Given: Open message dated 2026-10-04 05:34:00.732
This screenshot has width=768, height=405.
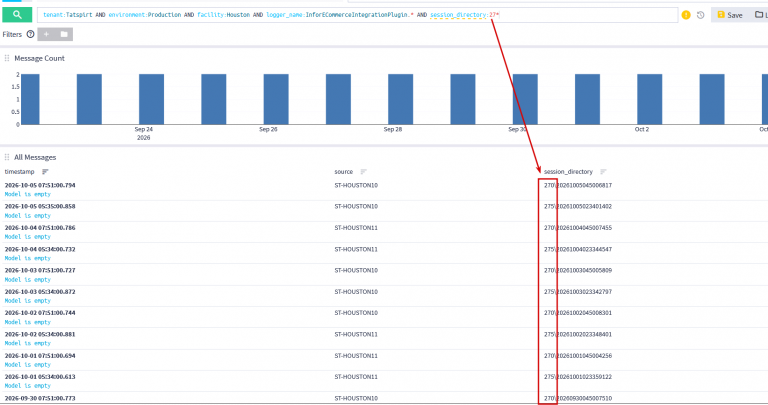Looking at the screenshot, I should [40, 249].
